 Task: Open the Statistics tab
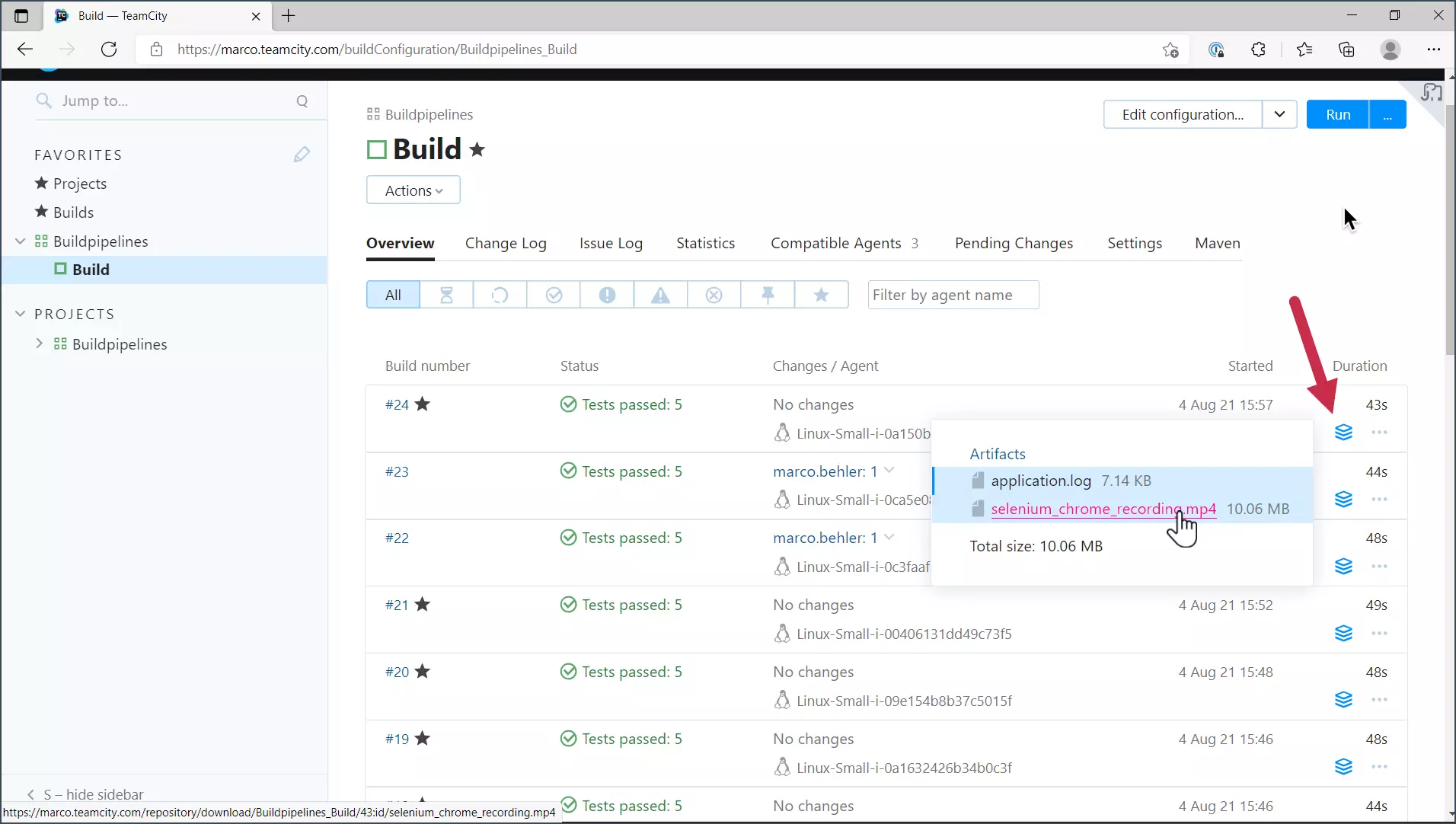(705, 244)
